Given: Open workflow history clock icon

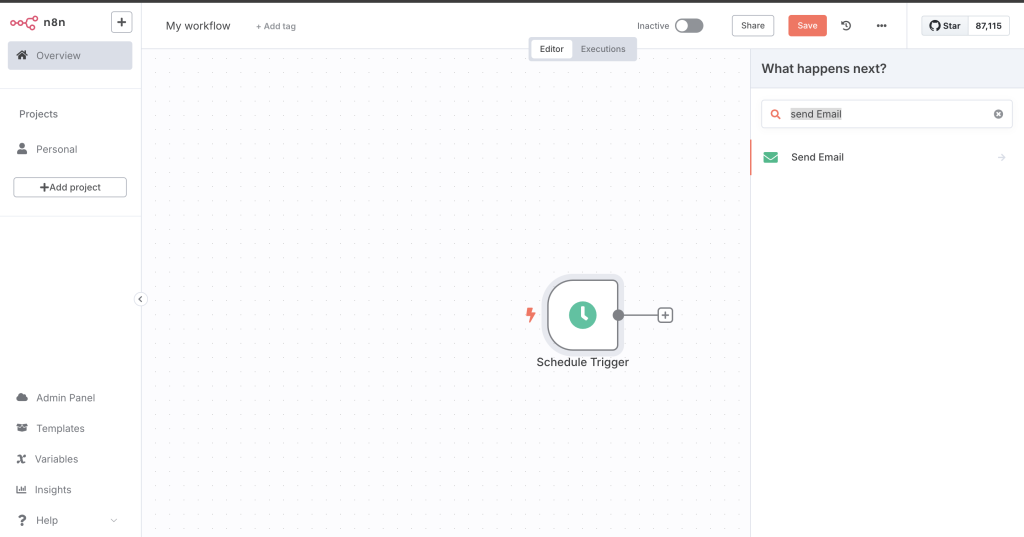Looking at the screenshot, I should [x=846, y=26].
